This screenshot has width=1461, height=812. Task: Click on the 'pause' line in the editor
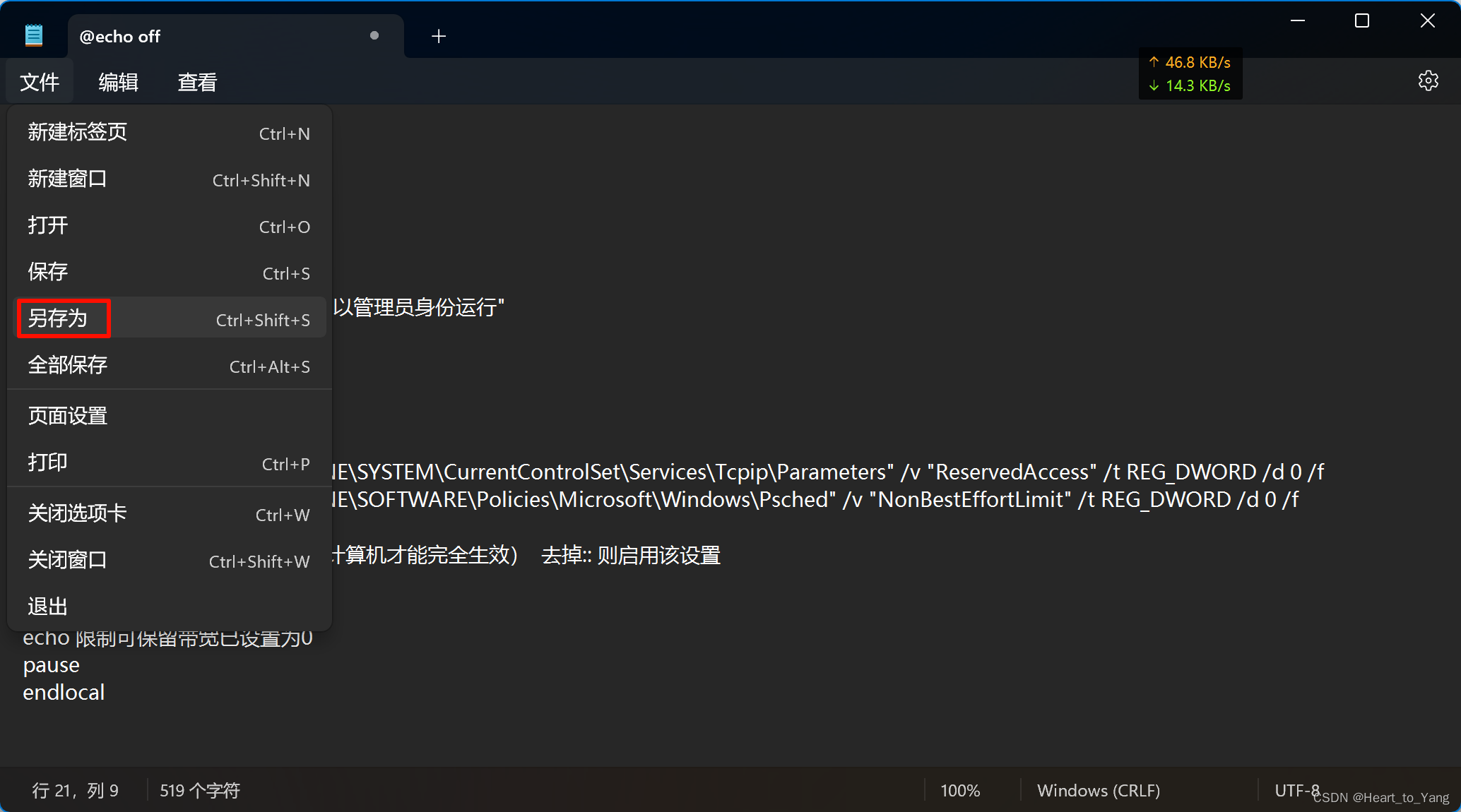52,665
